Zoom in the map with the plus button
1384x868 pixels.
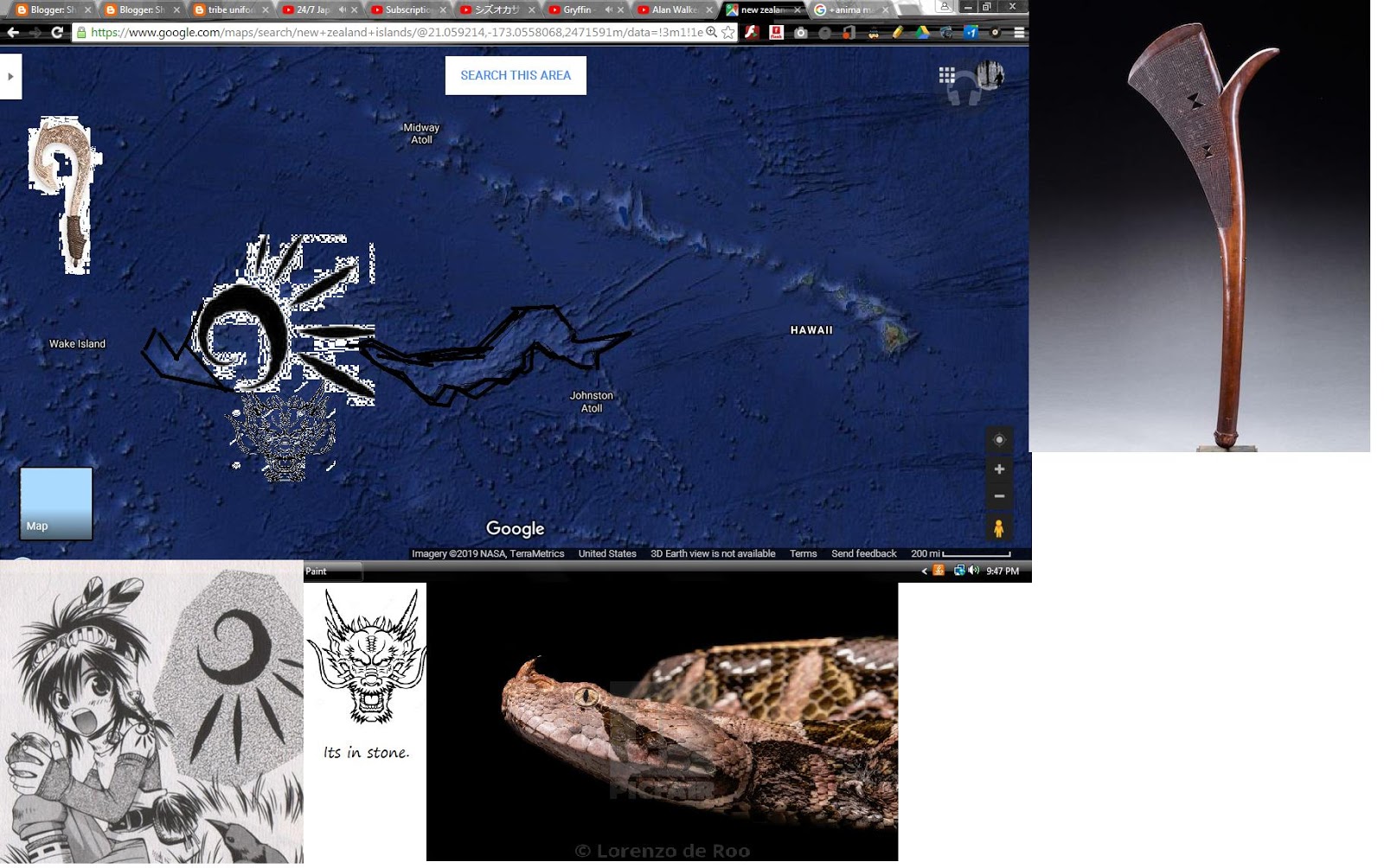(x=999, y=469)
